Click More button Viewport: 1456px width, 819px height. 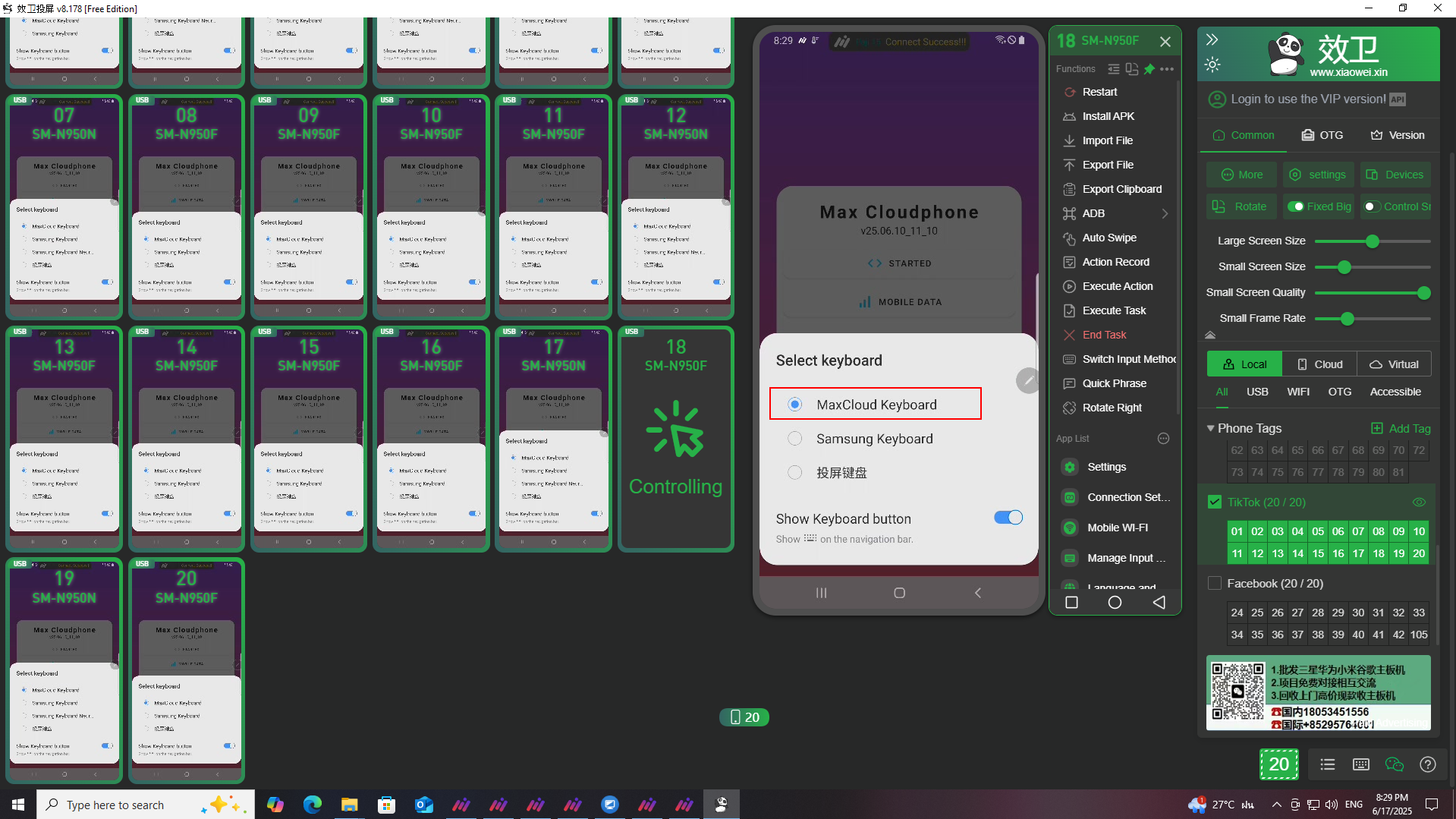(x=1241, y=175)
